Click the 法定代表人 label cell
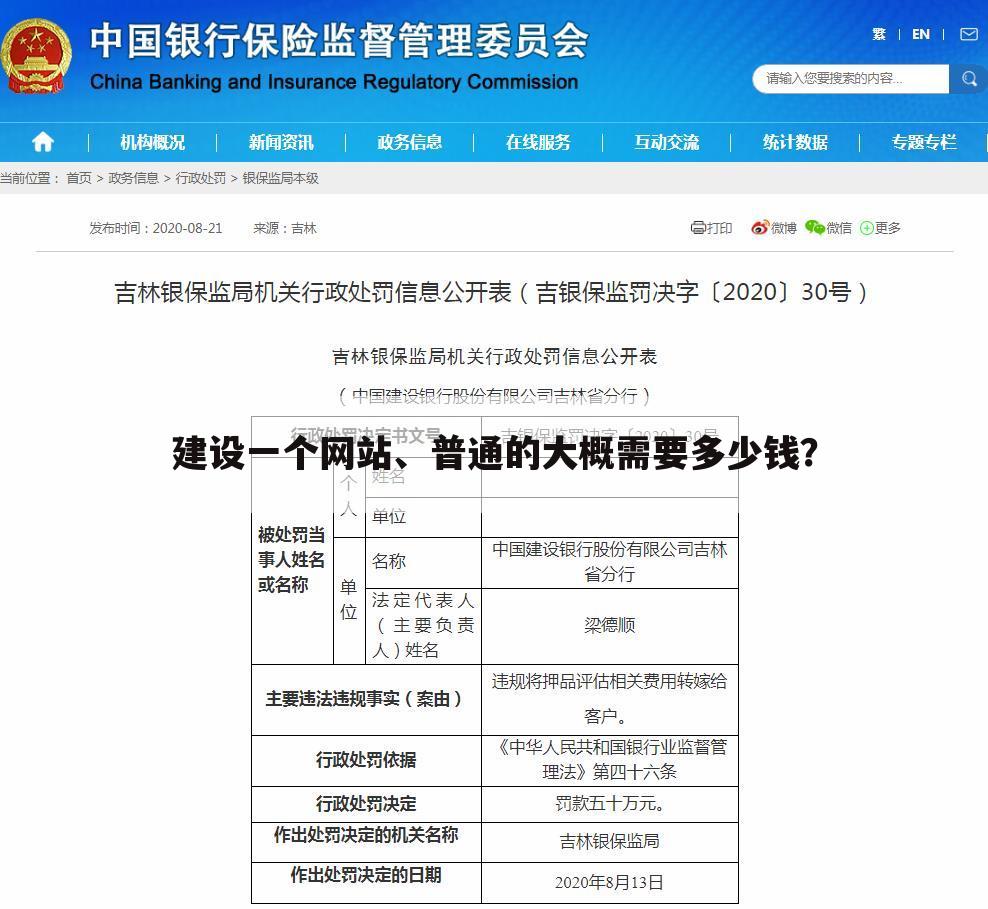Image resolution: width=988 pixels, height=909 pixels. 423,626
